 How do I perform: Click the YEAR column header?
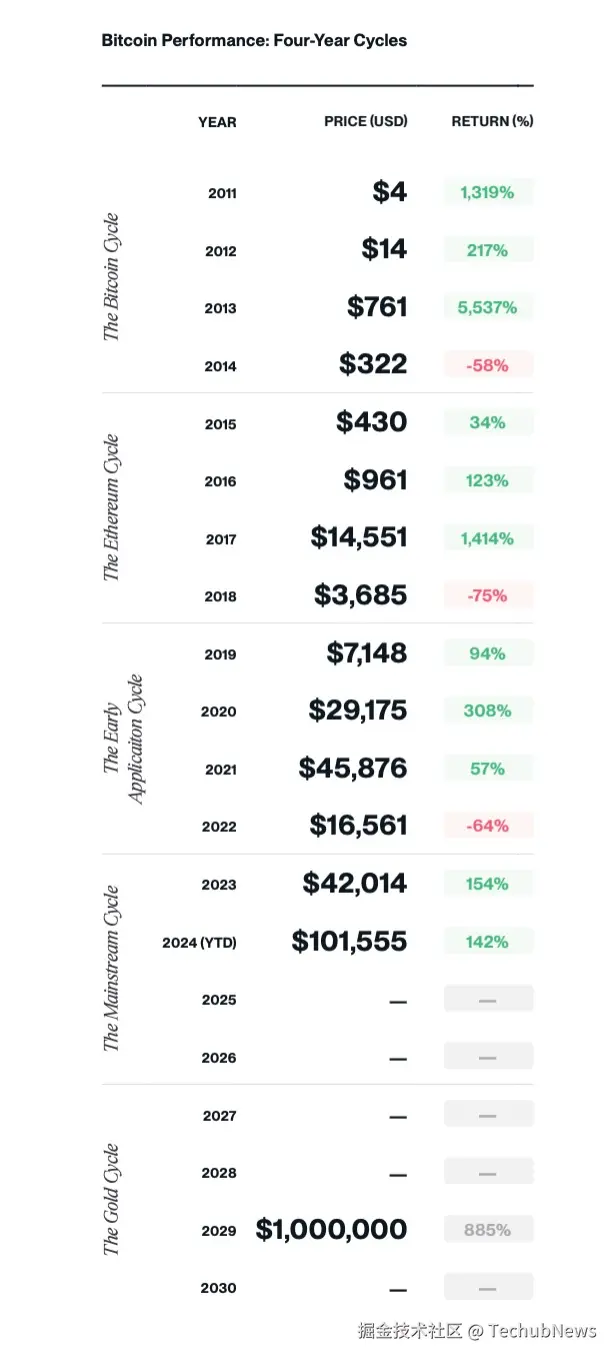pos(217,122)
